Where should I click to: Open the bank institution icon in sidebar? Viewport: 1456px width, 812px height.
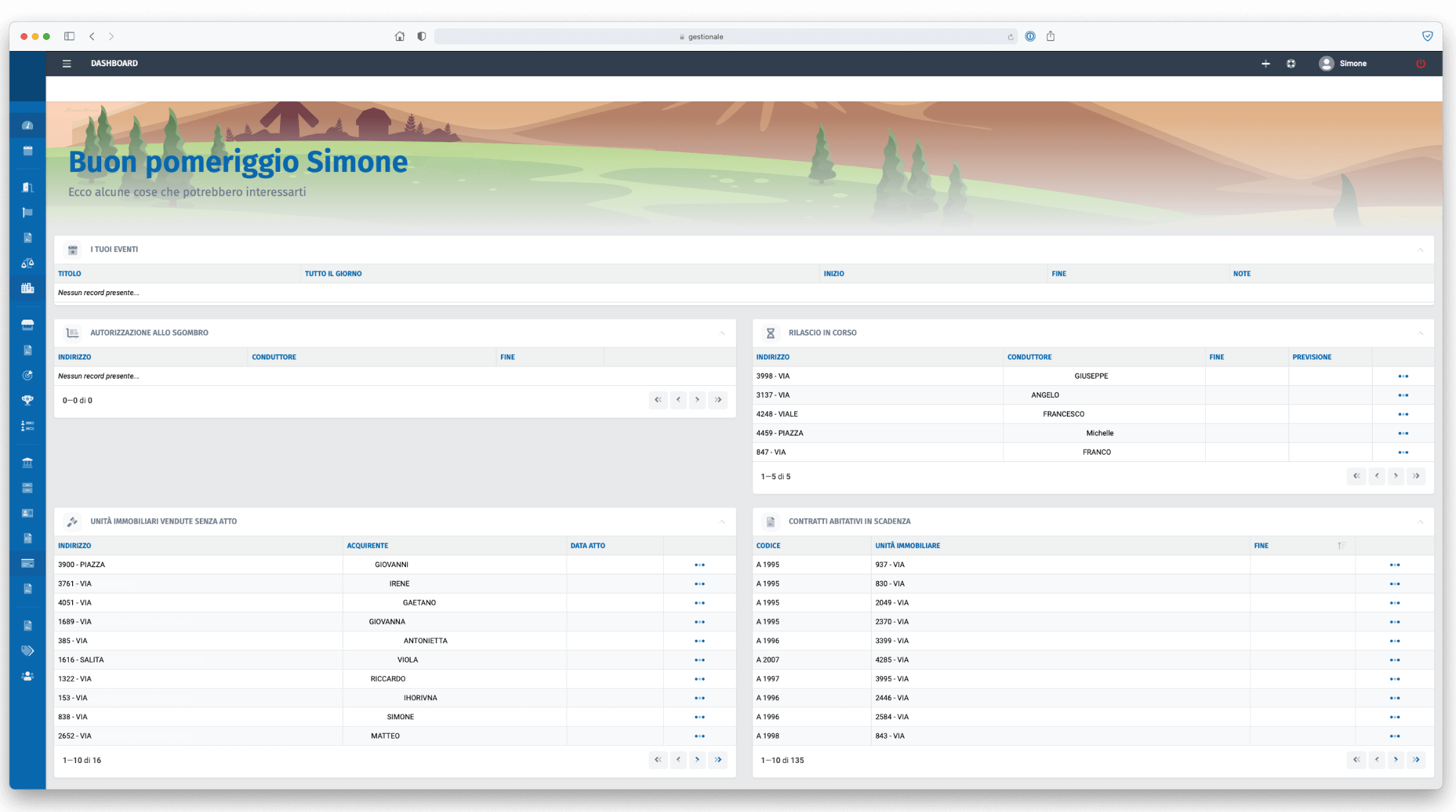click(27, 463)
